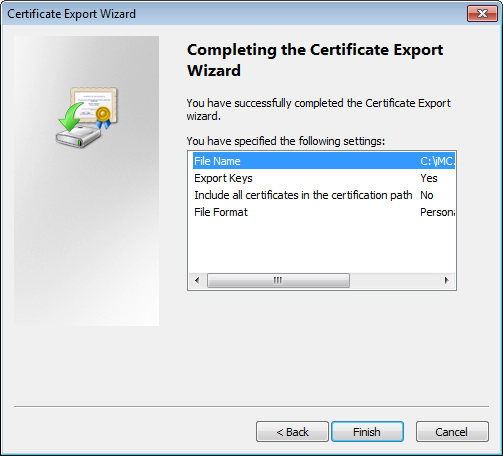Click the Finish button

point(367,432)
